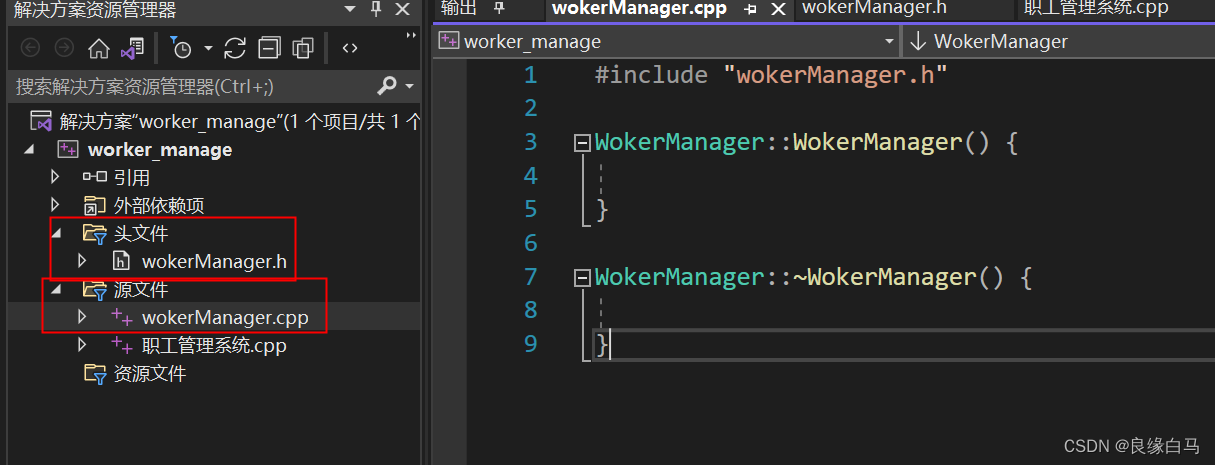Click the Solution Explorer search box
Image resolution: width=1215 pixels, height=465 pixels.
pyautogui.click(x=190, y=86)
